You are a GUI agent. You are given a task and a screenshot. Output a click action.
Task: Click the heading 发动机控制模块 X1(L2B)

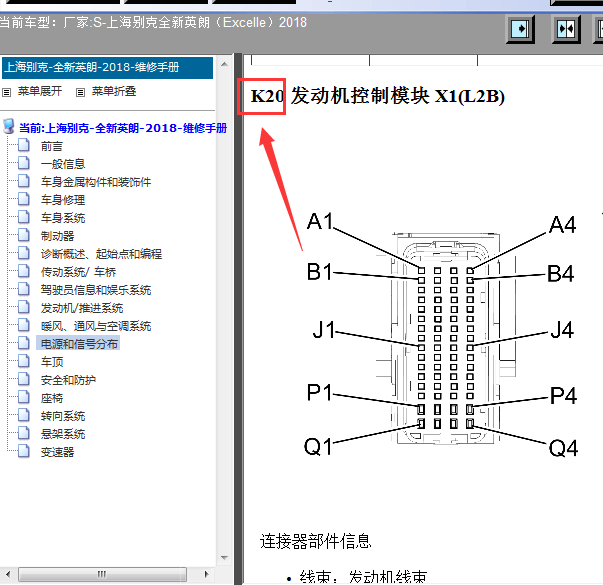coord(397,96)
